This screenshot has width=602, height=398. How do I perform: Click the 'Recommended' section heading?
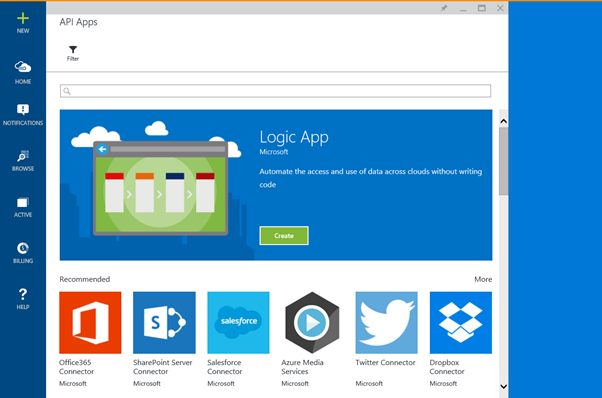[x=84, y=279]
